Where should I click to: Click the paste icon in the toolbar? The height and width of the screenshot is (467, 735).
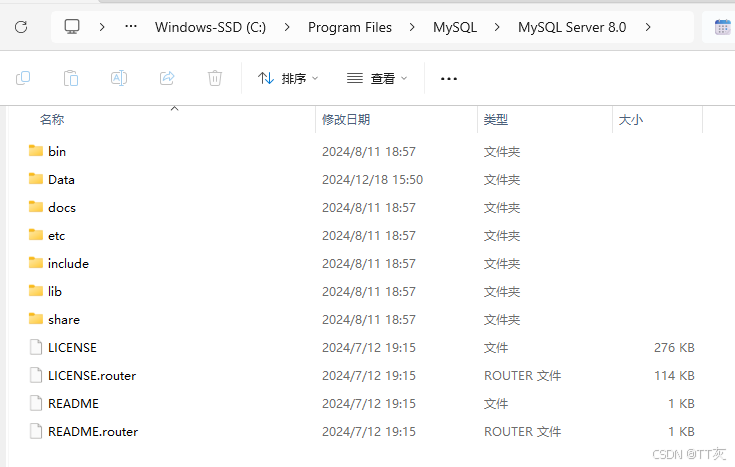[x=71, y=78]
